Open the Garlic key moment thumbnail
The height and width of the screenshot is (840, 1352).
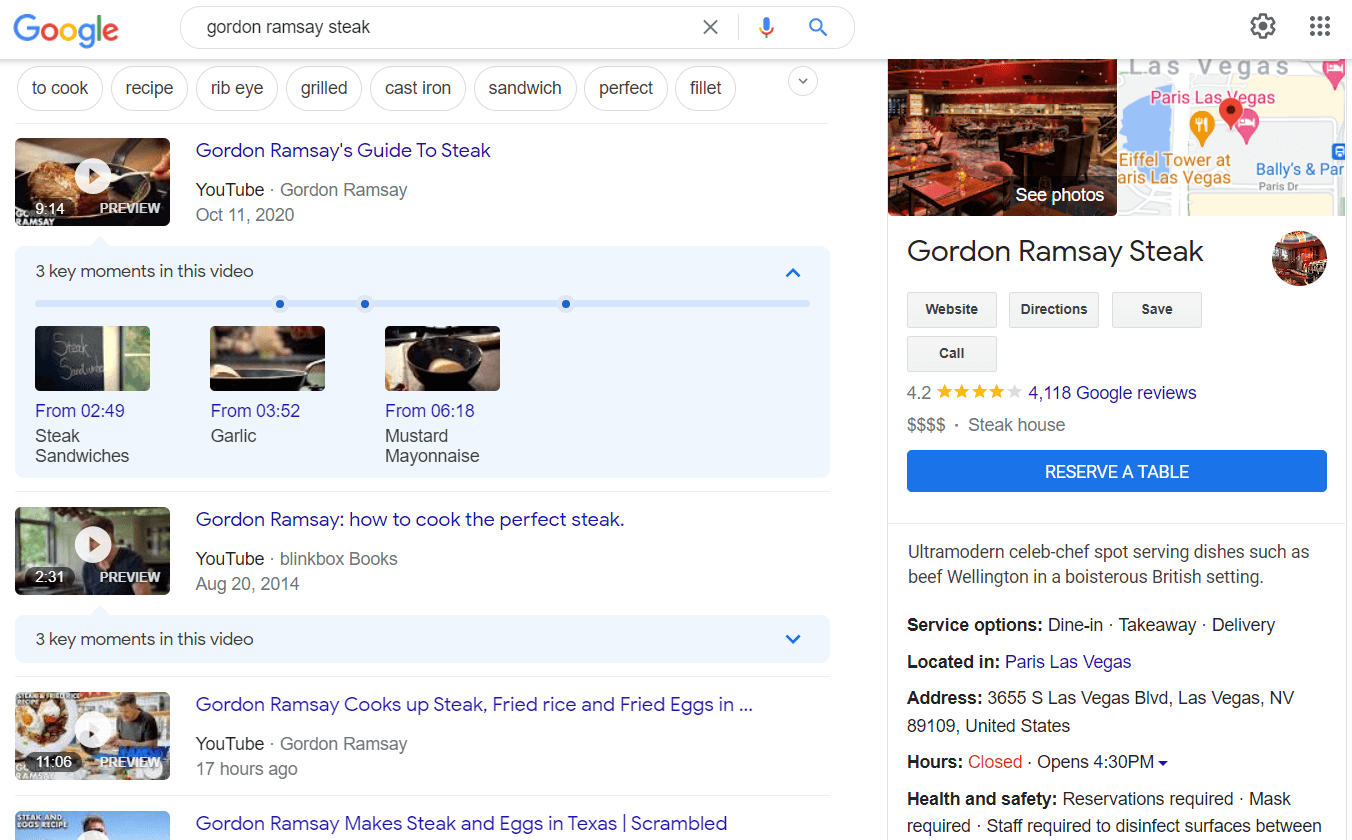coord(267,358)
